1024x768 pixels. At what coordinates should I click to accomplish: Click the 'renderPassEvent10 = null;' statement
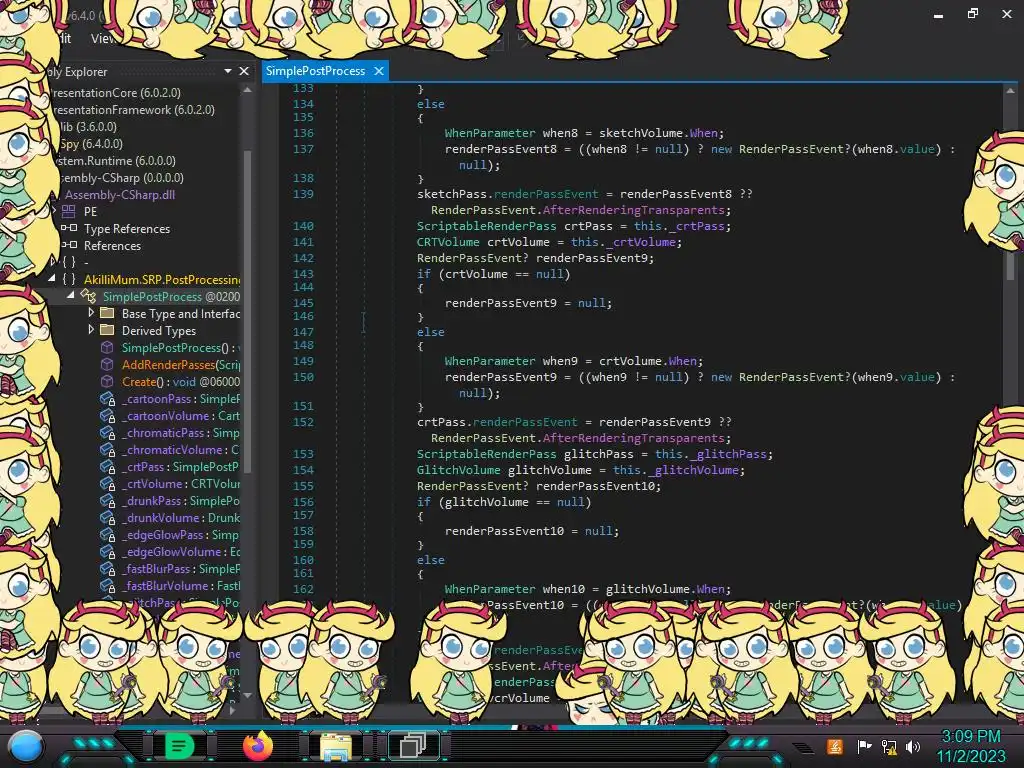[532, 531]
